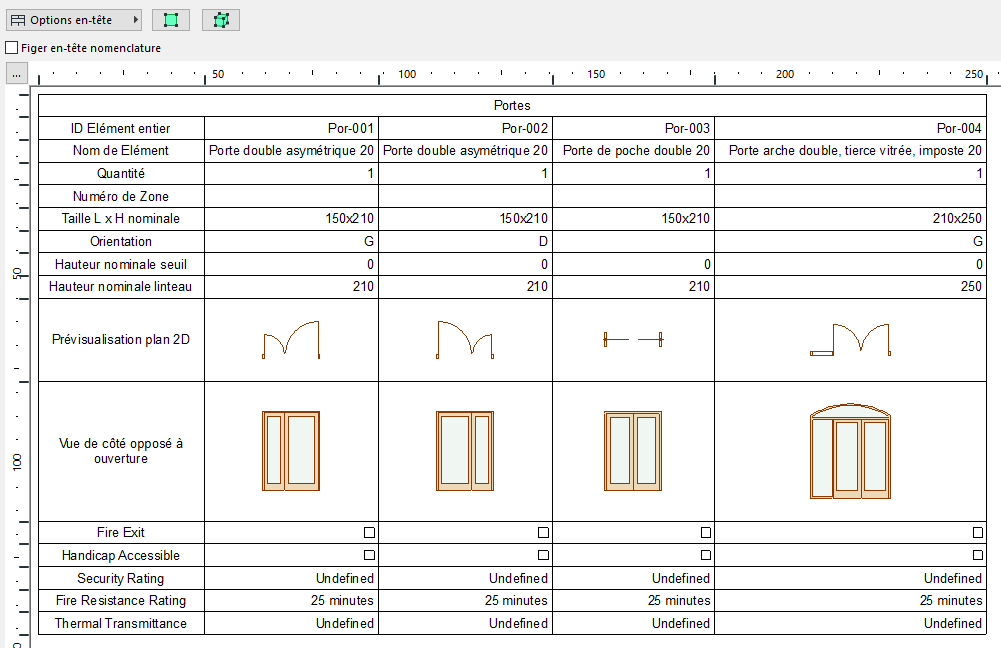This screenshot has height=648, width=1001.
Task: Click Por-004 Quantité value cell
Action: tap(850, 174)
